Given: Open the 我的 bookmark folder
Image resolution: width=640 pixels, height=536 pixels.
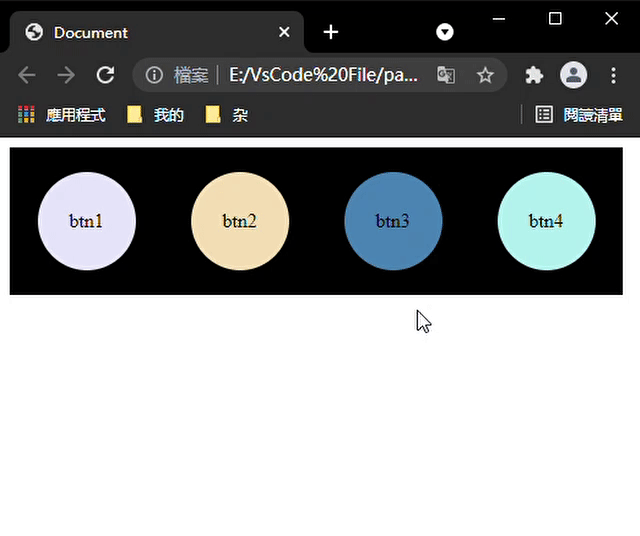Looking at the screenshot, I should 156,115.
